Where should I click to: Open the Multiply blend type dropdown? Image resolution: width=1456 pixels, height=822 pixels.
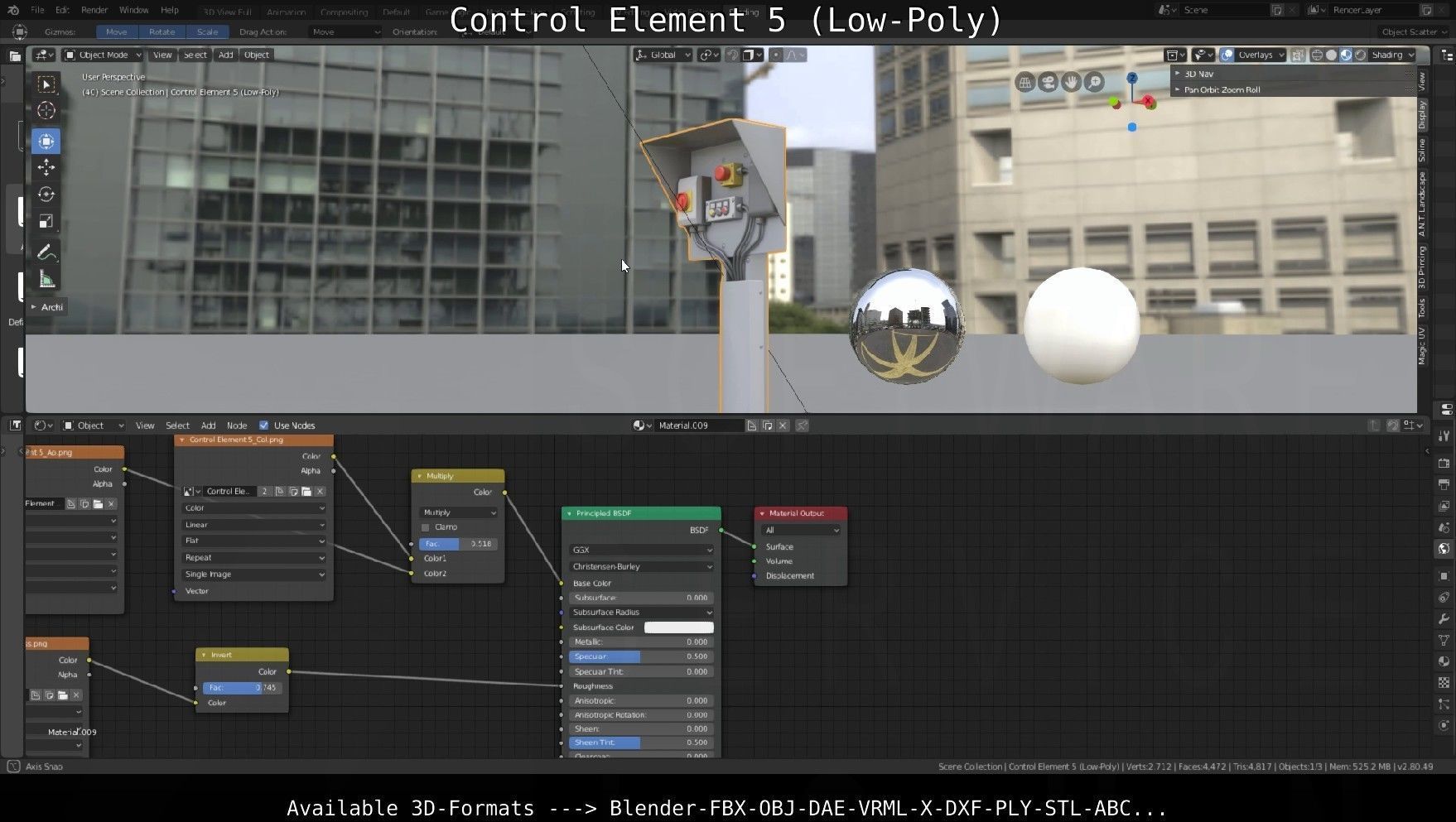459,512
